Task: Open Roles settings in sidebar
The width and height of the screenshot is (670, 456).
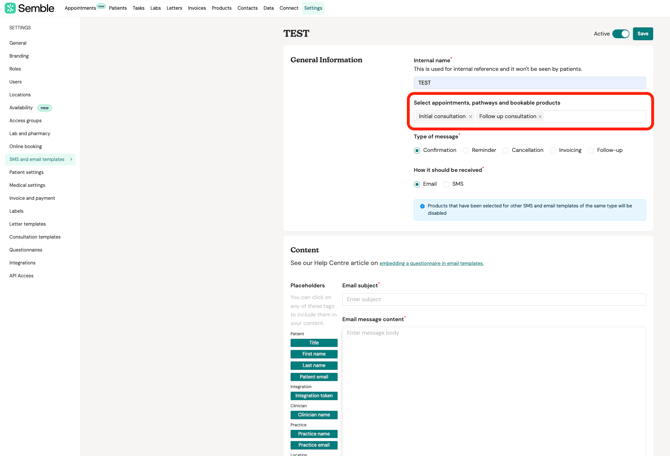Action: (15, 69)
